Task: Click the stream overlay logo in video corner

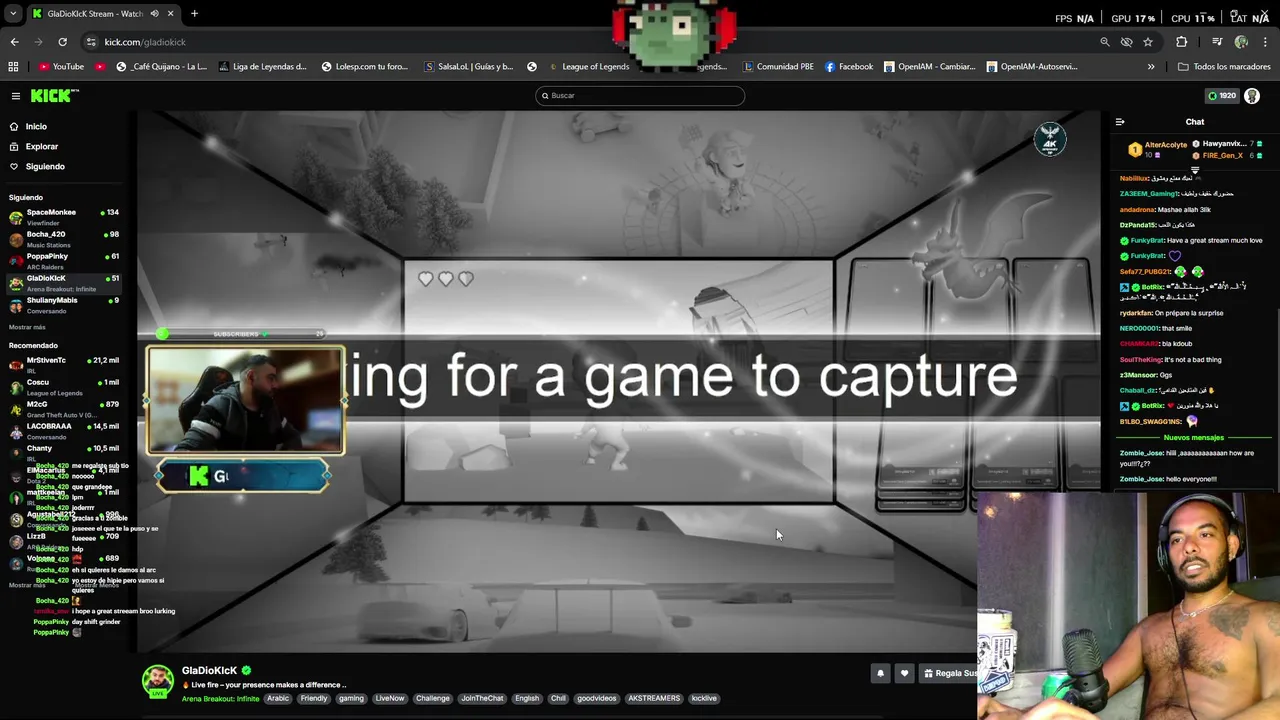Action: click(1050, 139)
